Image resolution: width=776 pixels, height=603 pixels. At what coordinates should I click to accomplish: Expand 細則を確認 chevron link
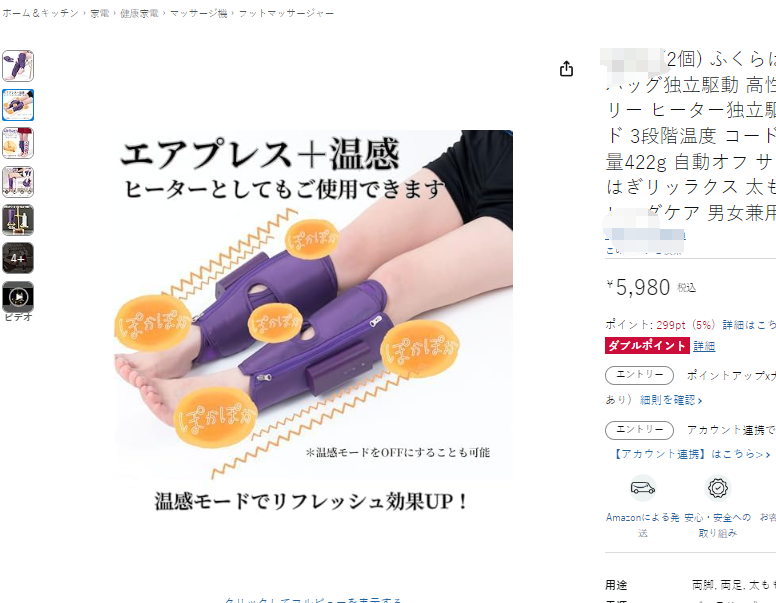coord(671,400)
